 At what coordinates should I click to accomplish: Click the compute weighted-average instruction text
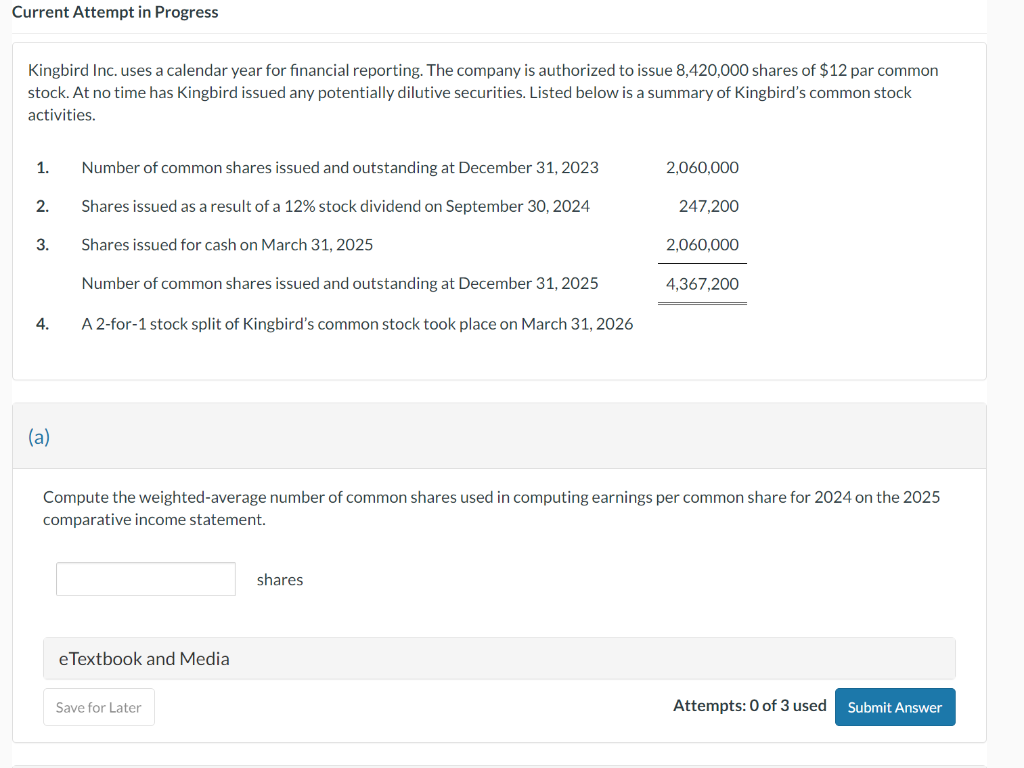point(491,508)
